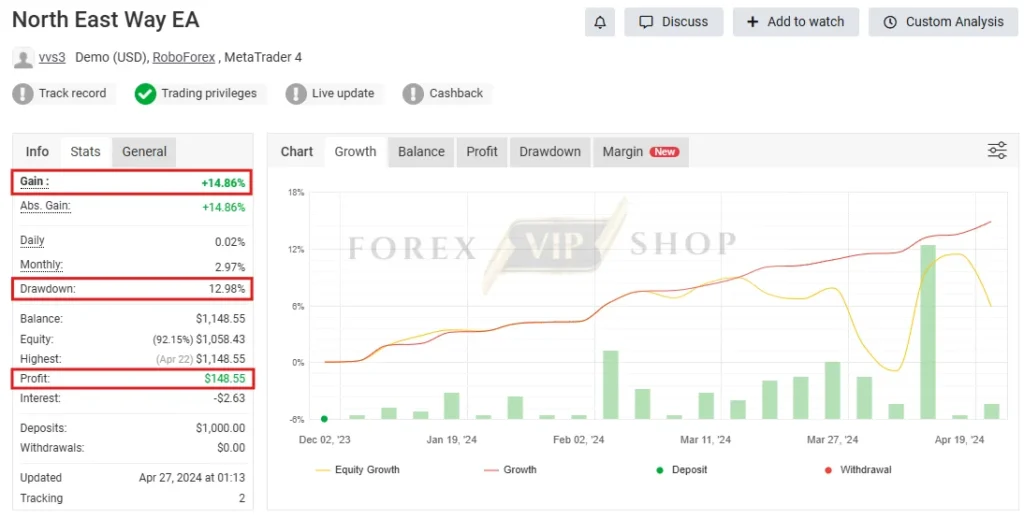1024x519 pixels.
Task: Click the Abs. Gain label
Action: [45, 206]
